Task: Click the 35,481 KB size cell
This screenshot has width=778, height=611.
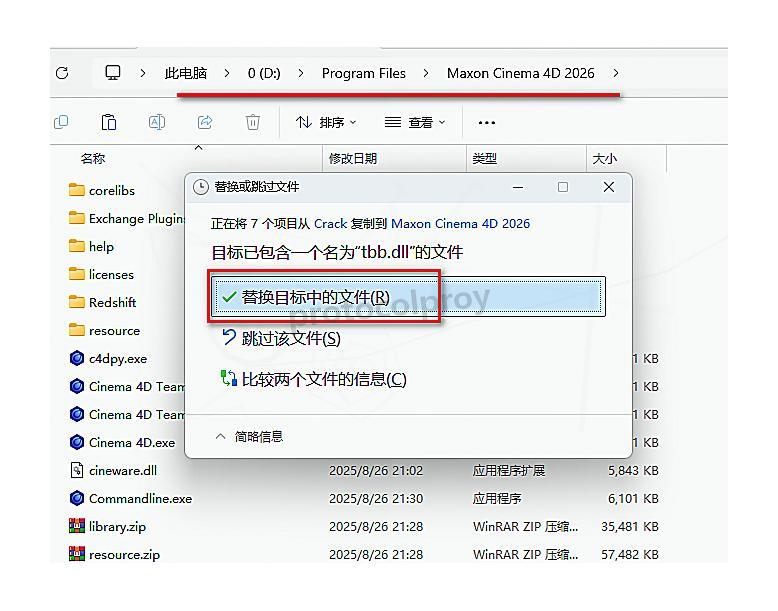Action: [630, 526]
